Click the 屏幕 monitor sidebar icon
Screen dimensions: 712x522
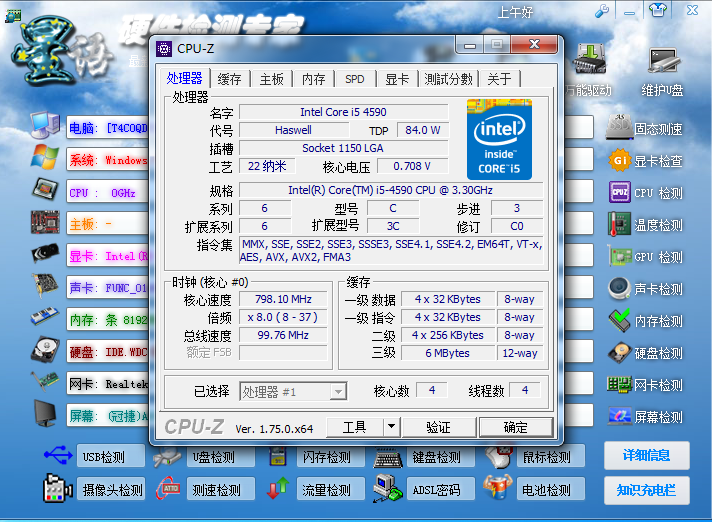coord(45,414)
